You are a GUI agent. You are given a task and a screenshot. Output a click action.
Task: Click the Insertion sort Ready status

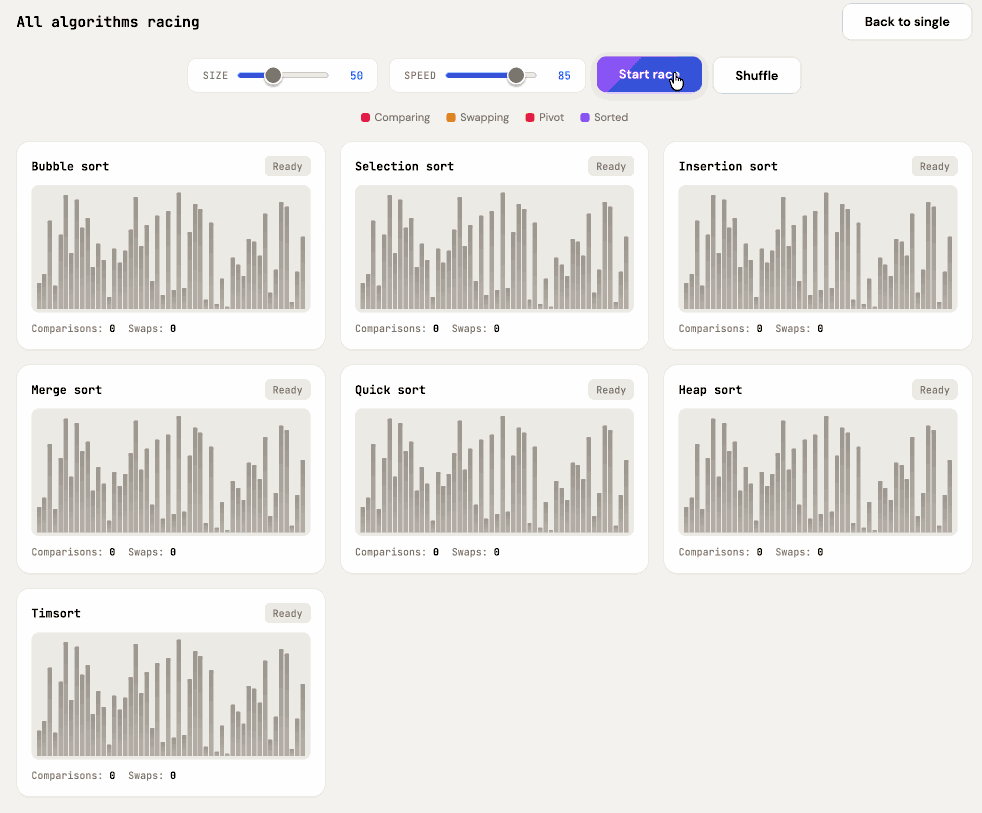point(934,166)
